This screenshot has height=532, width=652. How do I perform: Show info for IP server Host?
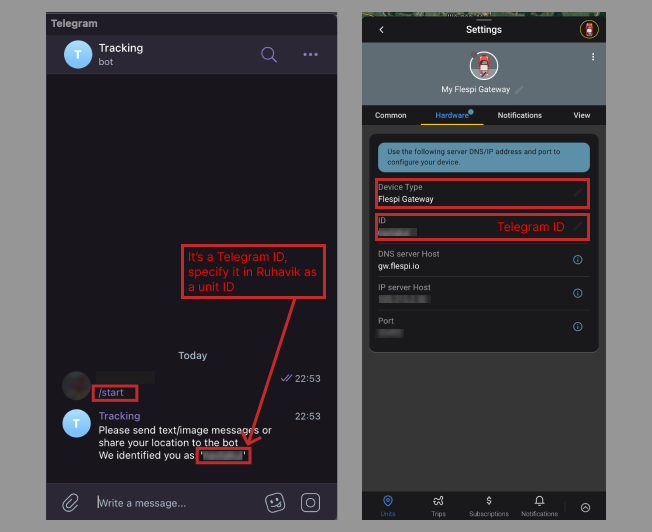(578, 293)
